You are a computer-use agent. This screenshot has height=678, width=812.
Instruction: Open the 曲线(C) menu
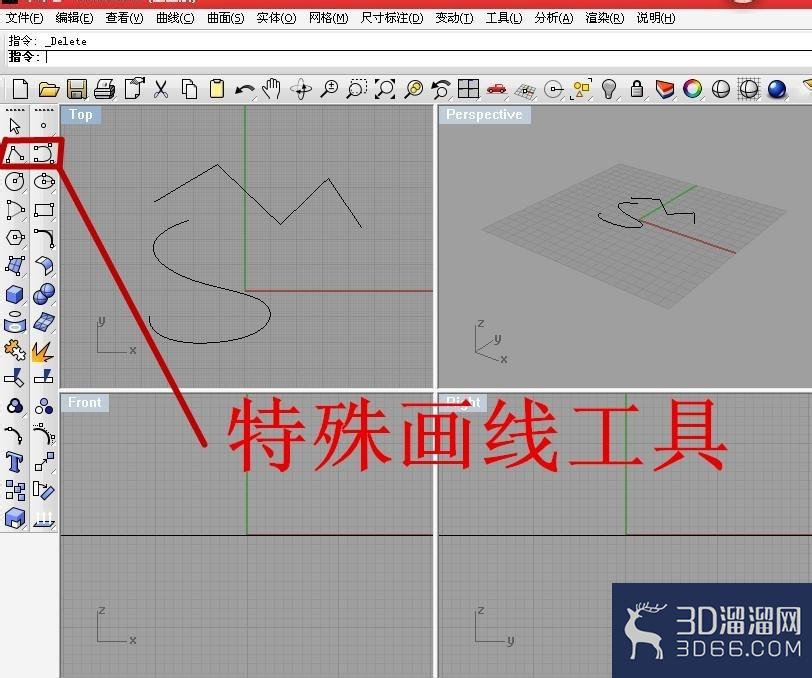click(175, 18)
